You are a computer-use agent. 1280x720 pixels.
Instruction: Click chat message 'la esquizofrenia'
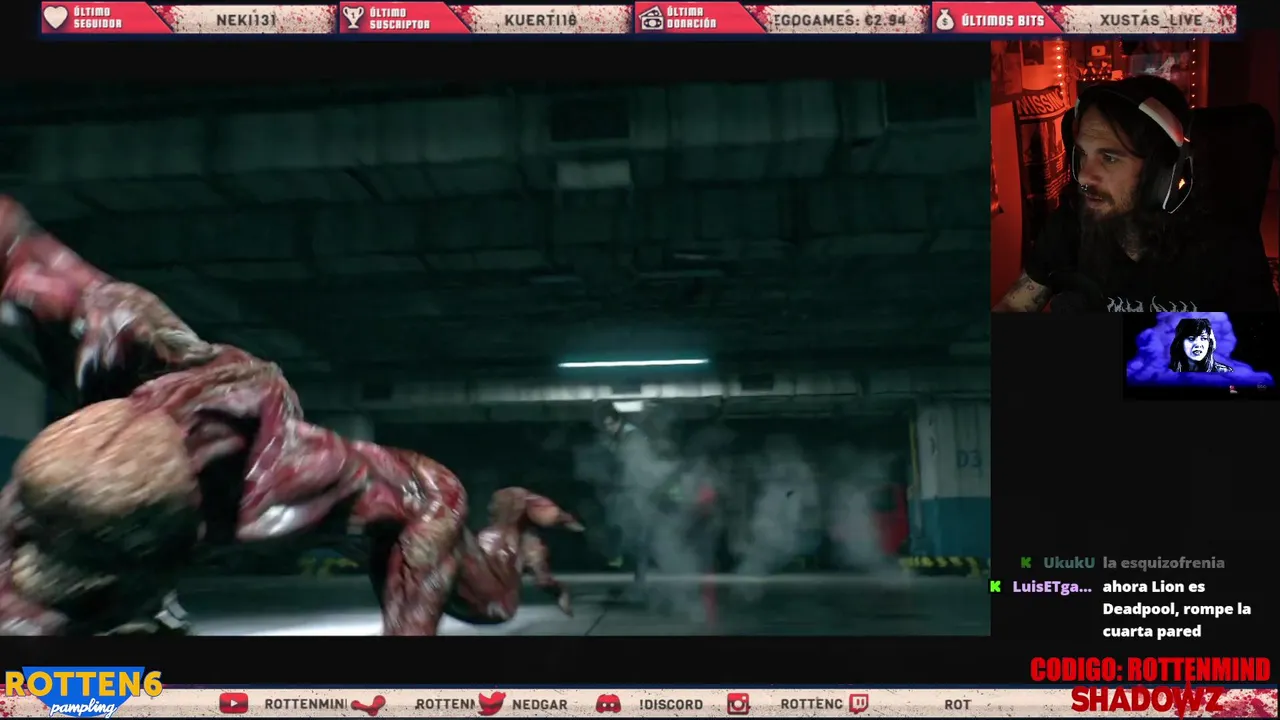[1163, 563]
